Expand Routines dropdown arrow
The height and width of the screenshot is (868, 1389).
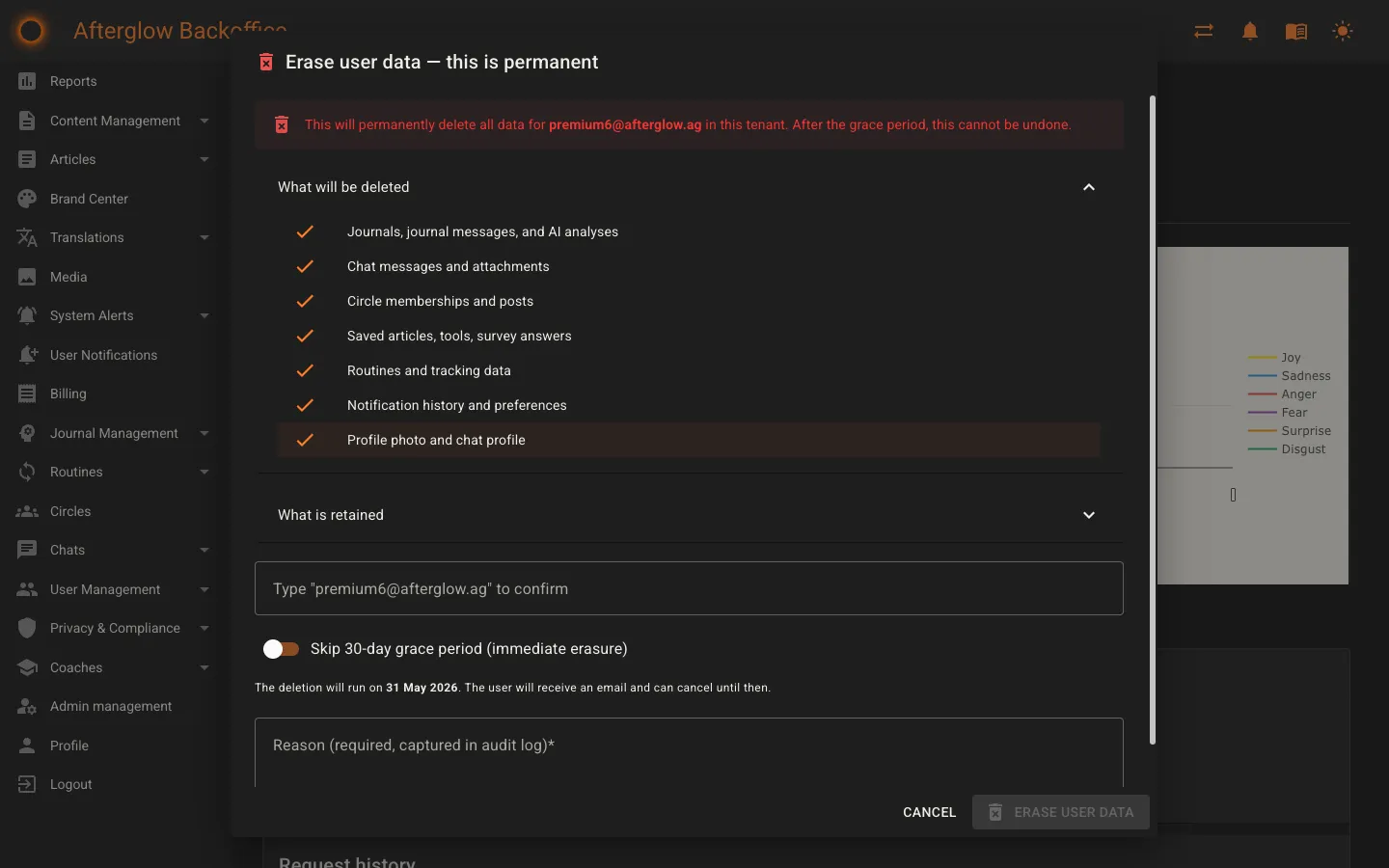pos(204,472)
